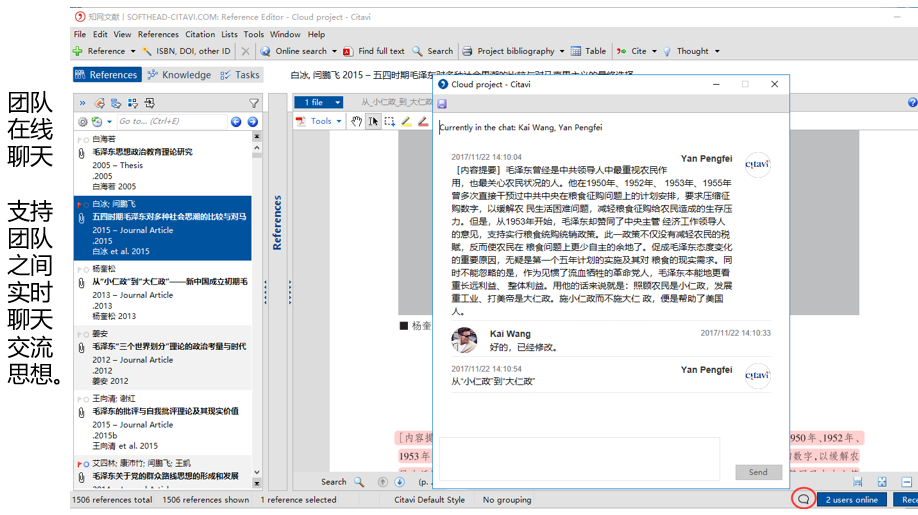Click Find full text PDF icon
This screenshot has width=918, height=515.
pyautogui.click(x=348, y=52)
